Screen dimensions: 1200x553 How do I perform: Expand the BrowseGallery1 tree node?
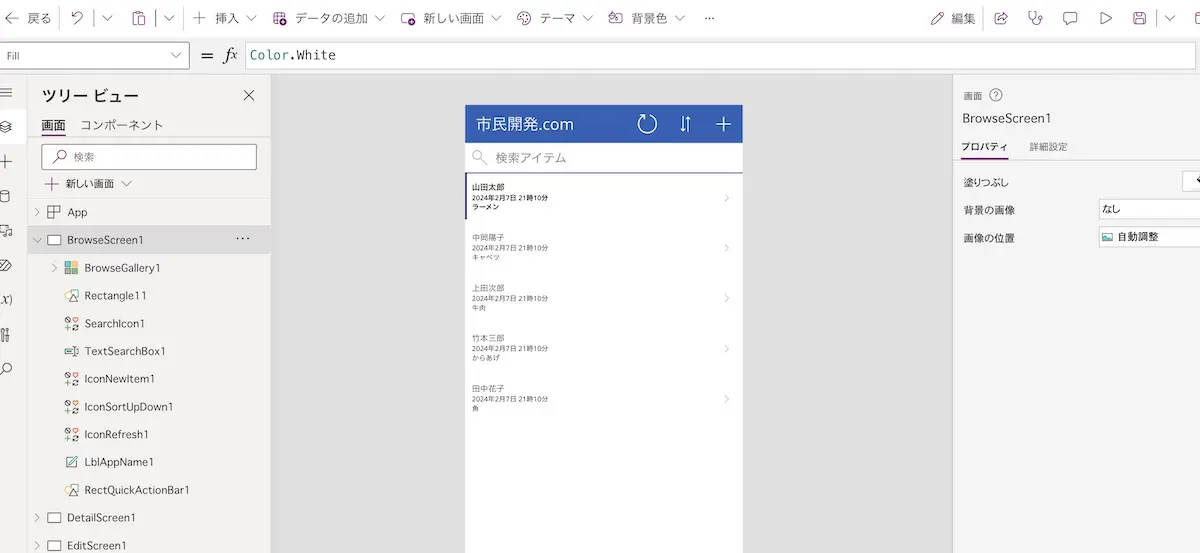[x=54, y=268]
